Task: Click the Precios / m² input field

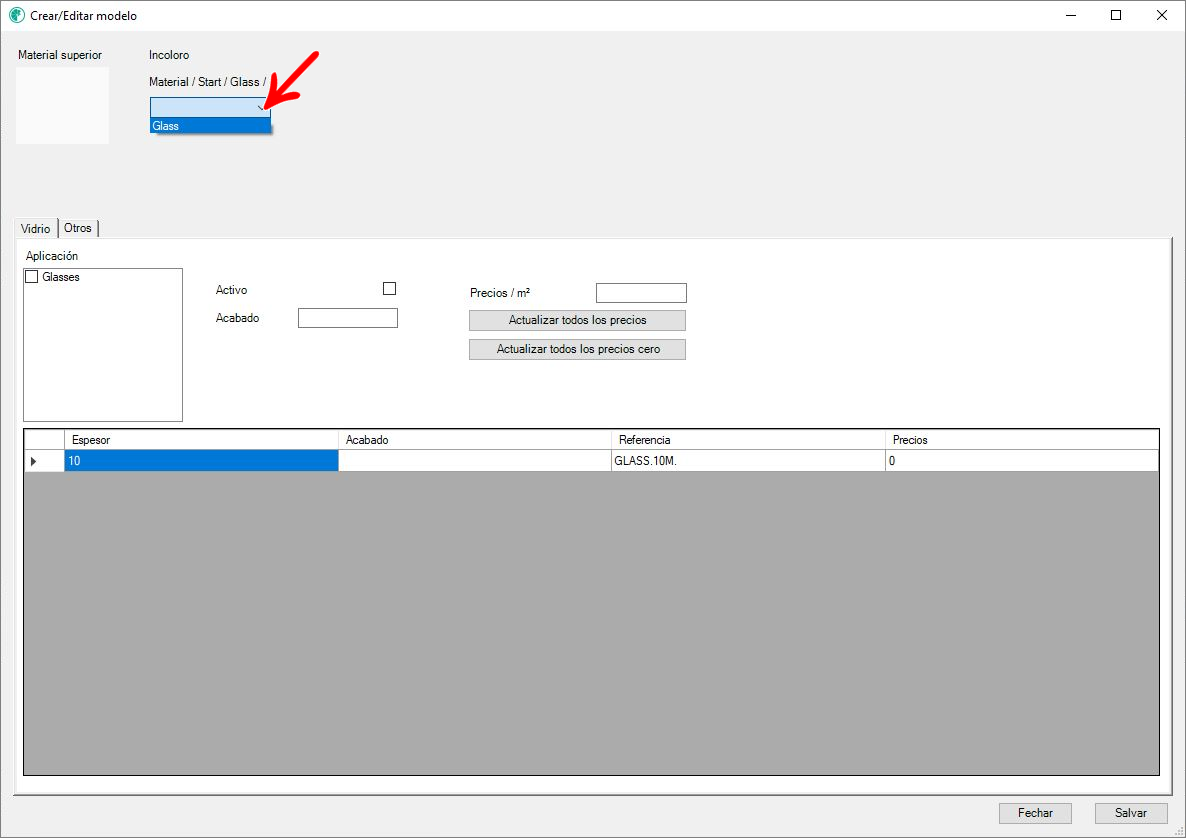Action: [x=641, y=293]
